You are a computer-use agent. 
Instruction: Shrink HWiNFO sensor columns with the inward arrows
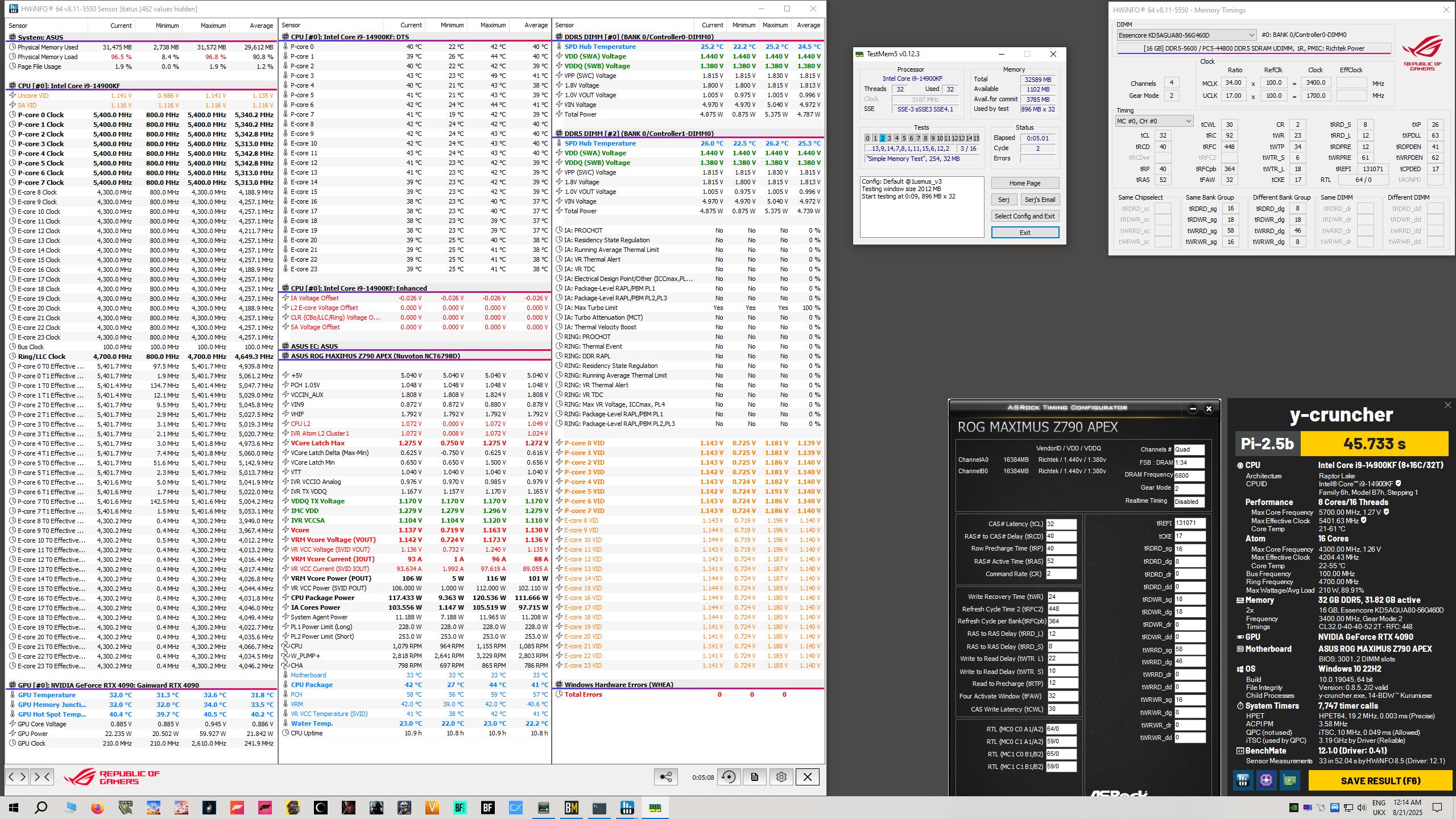(x=43, y=776)
